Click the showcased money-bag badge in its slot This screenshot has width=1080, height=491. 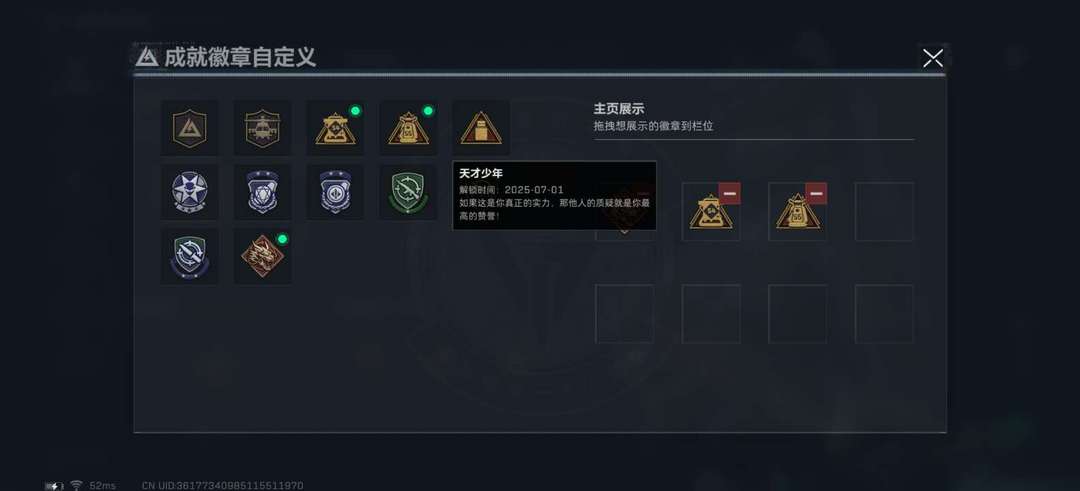798,213
